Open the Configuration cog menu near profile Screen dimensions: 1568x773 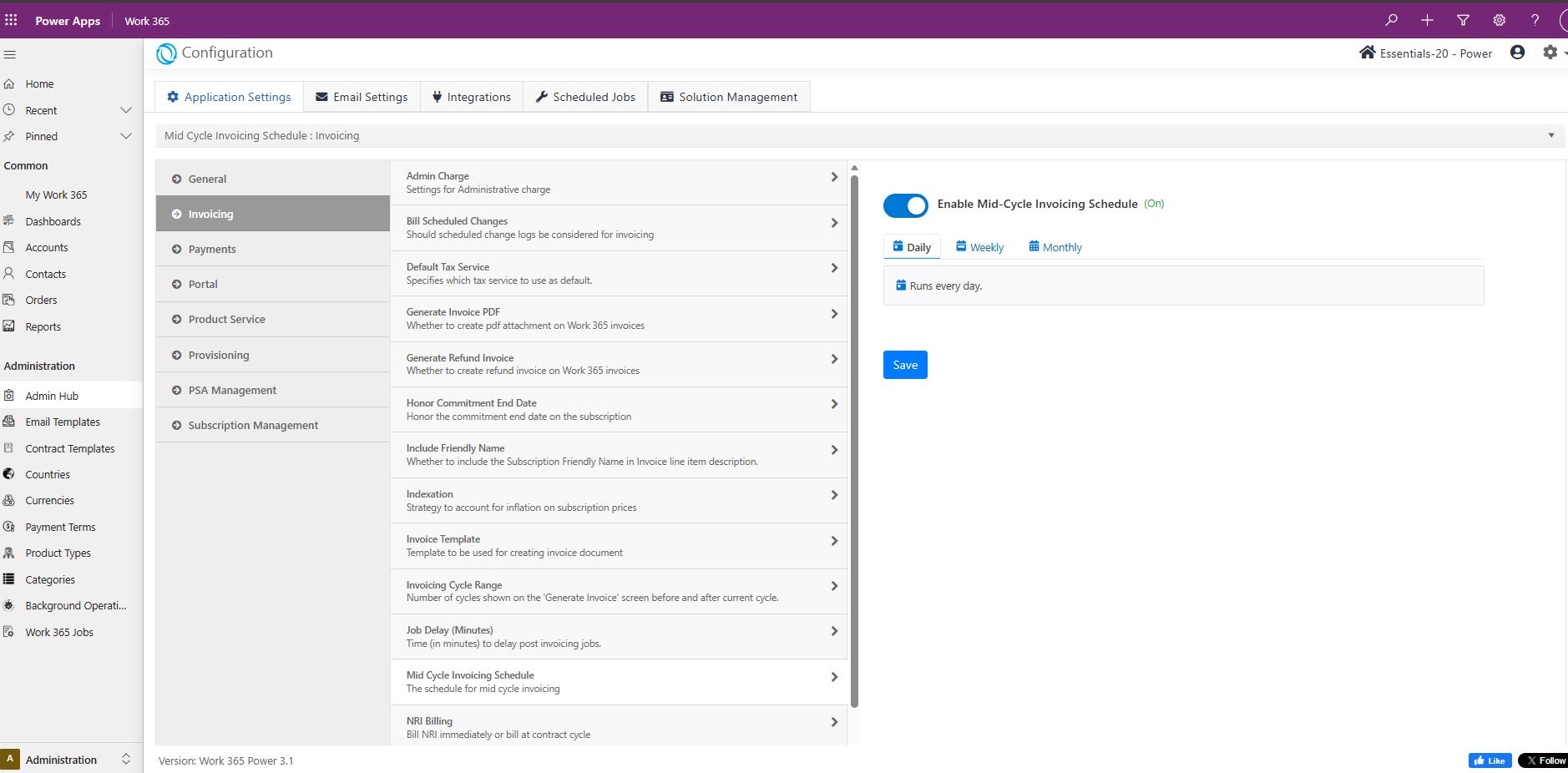click(1550, 53)
